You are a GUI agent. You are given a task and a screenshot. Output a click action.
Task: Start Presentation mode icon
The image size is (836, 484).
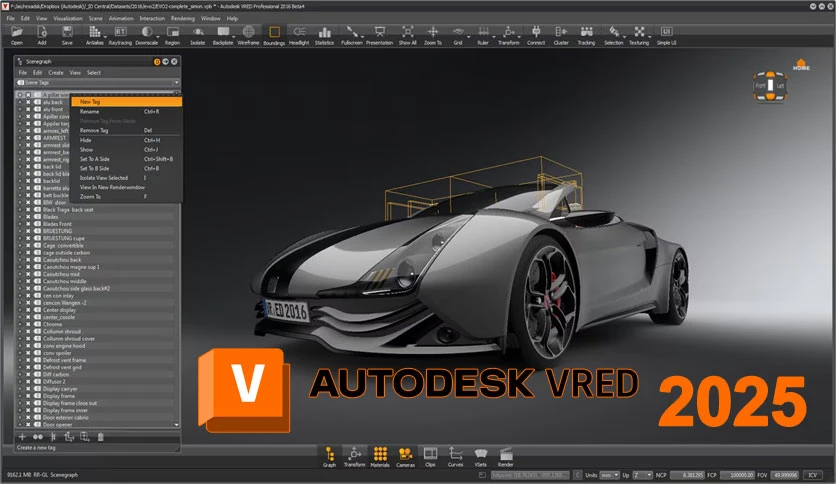click(x=380, y=32)
